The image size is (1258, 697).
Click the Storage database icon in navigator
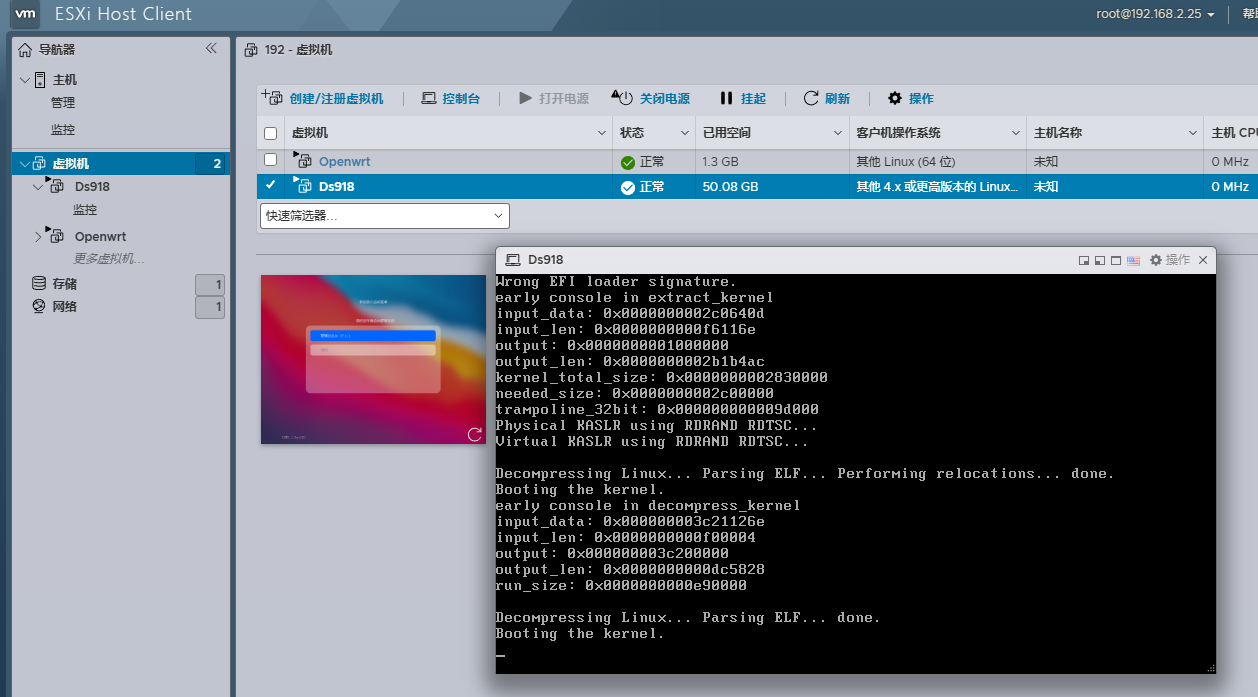point(39,284)
